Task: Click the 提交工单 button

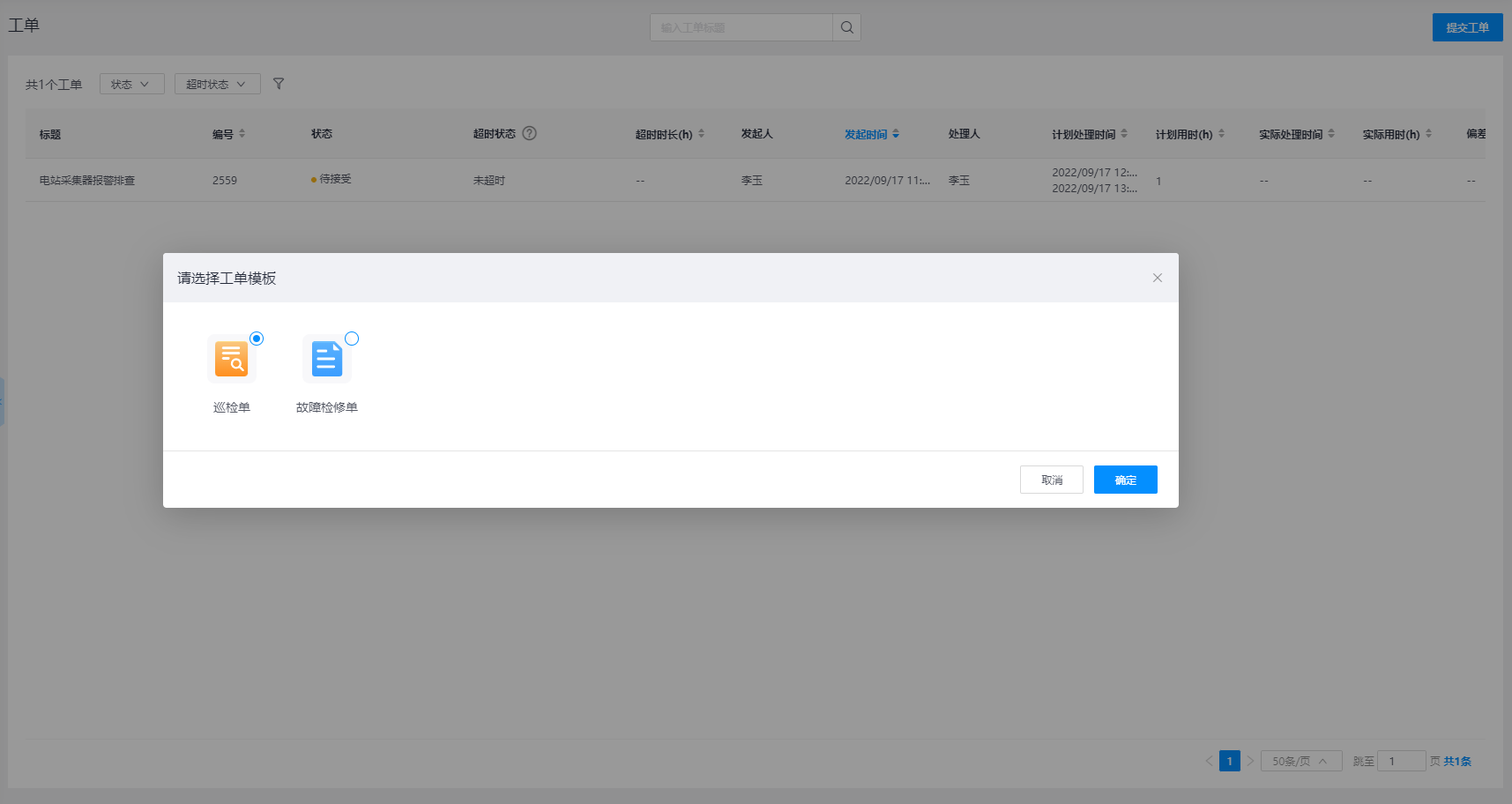Action: pos(1467,27)
